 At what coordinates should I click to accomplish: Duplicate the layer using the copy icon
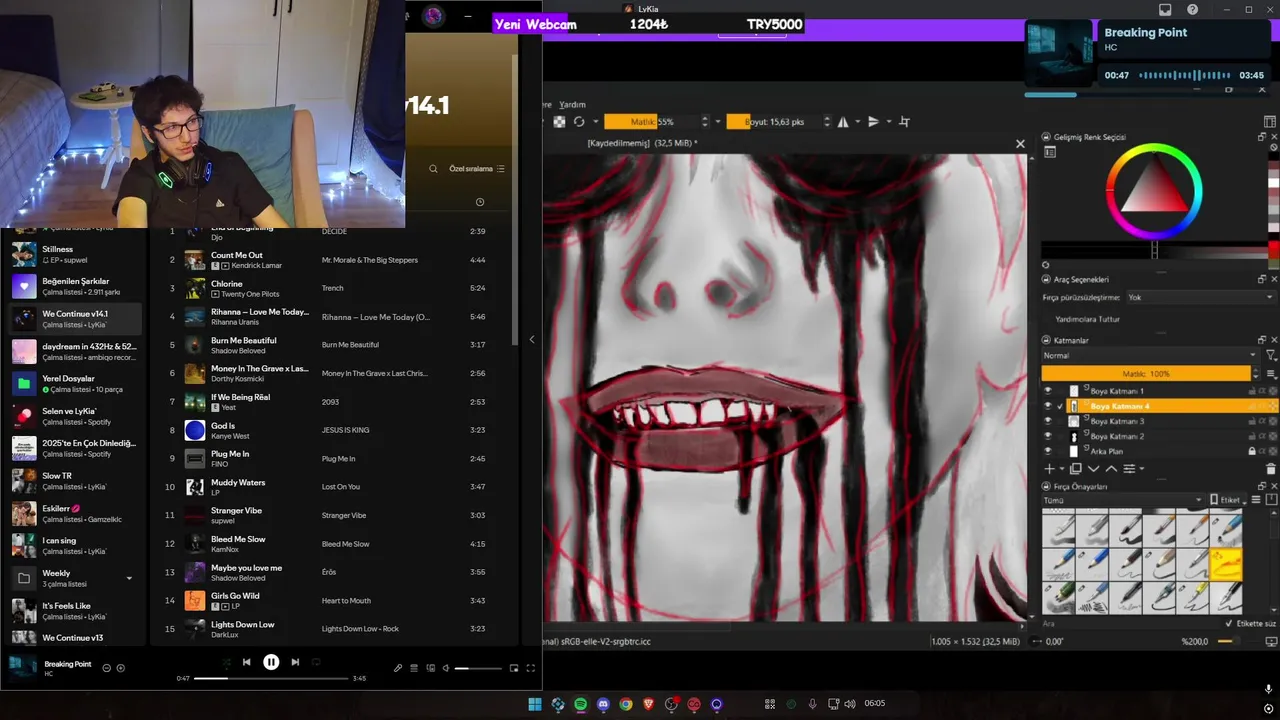coord(1076,468)
